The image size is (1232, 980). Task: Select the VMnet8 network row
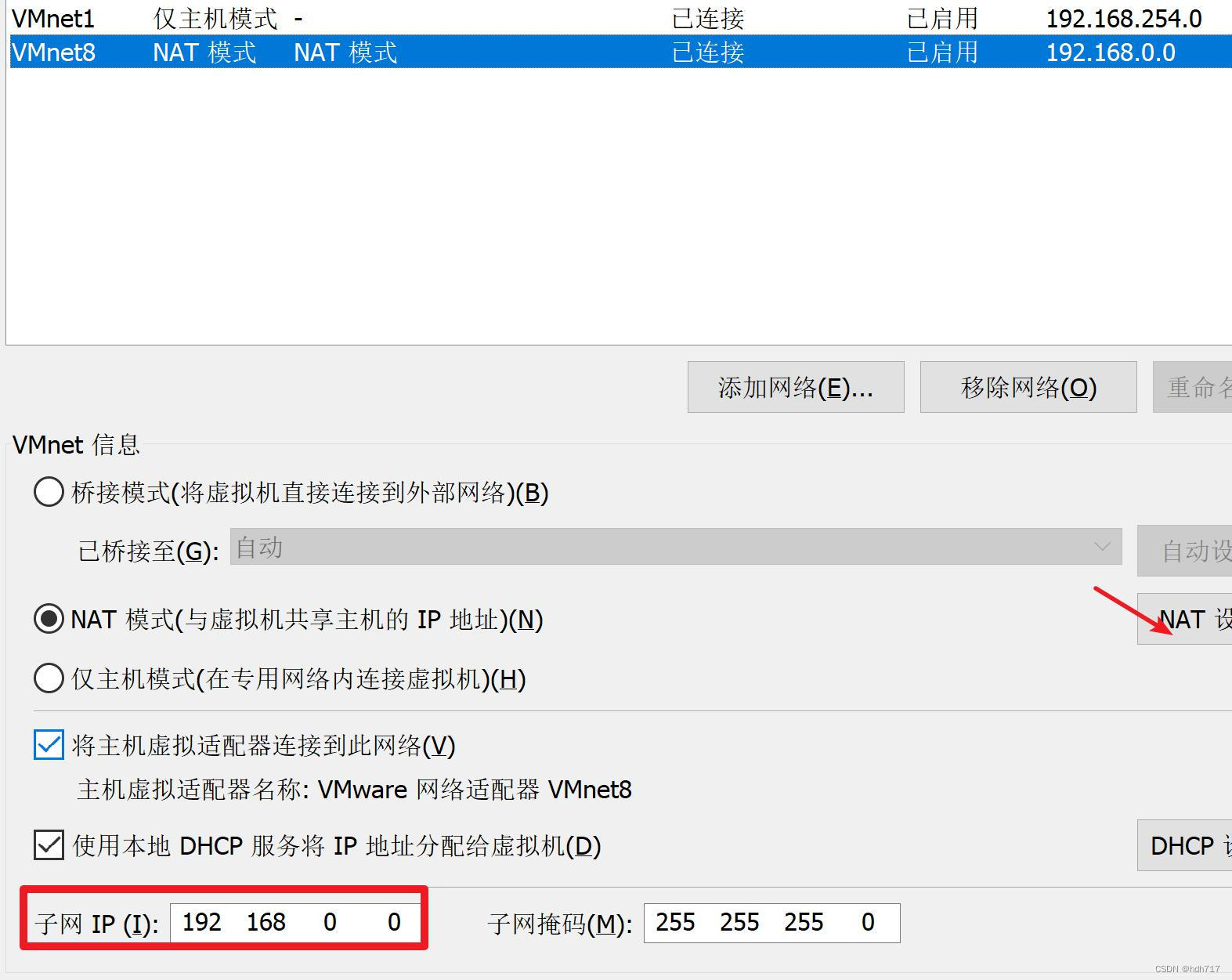click(620, 52)
